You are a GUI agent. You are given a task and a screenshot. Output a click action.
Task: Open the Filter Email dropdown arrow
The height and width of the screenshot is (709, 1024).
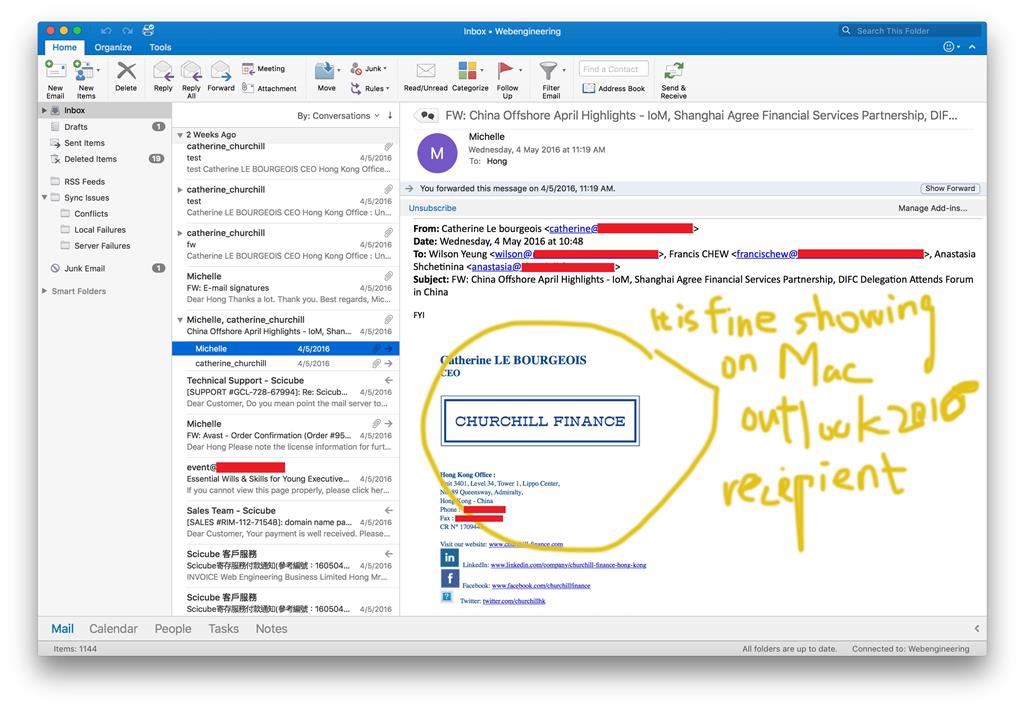click(564, 70)
